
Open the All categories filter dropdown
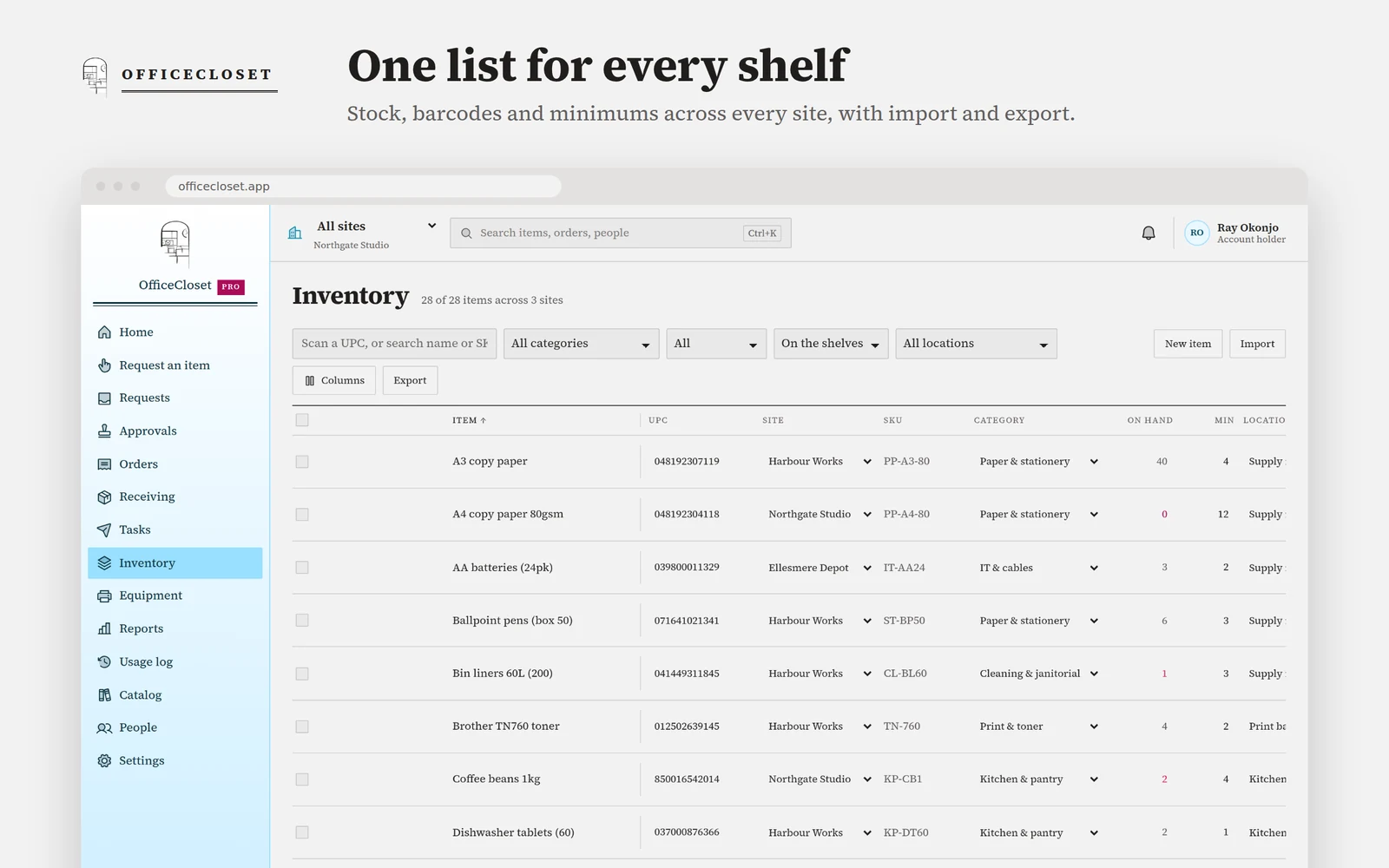[581, 344]
